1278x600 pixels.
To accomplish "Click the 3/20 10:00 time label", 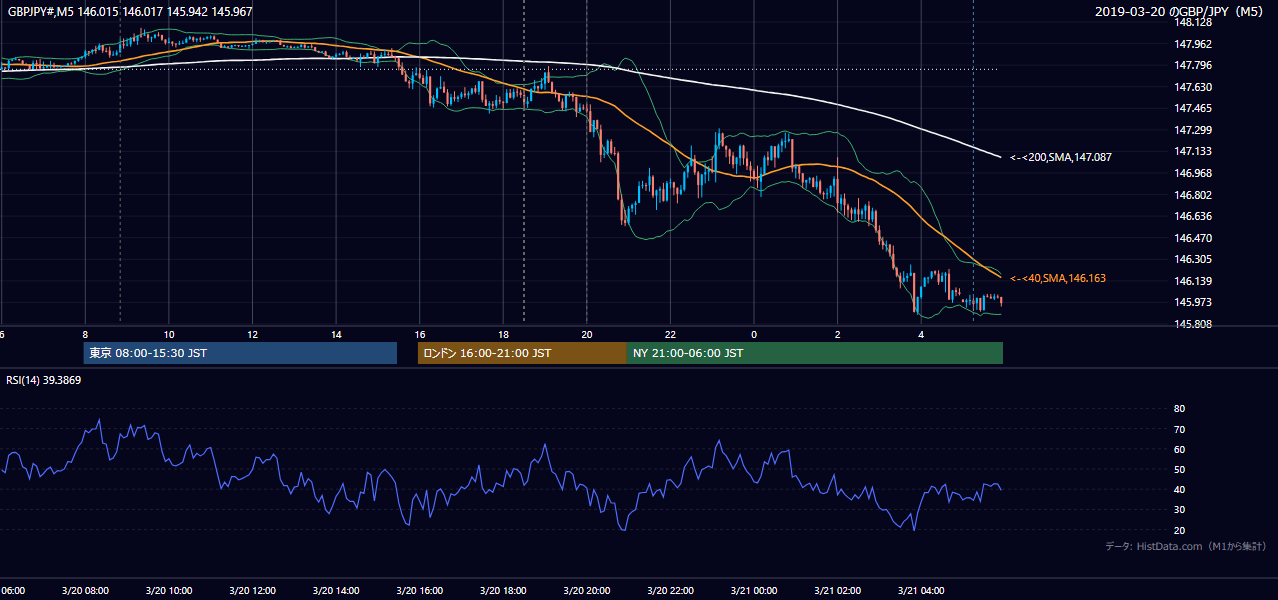I will [169, 591].
